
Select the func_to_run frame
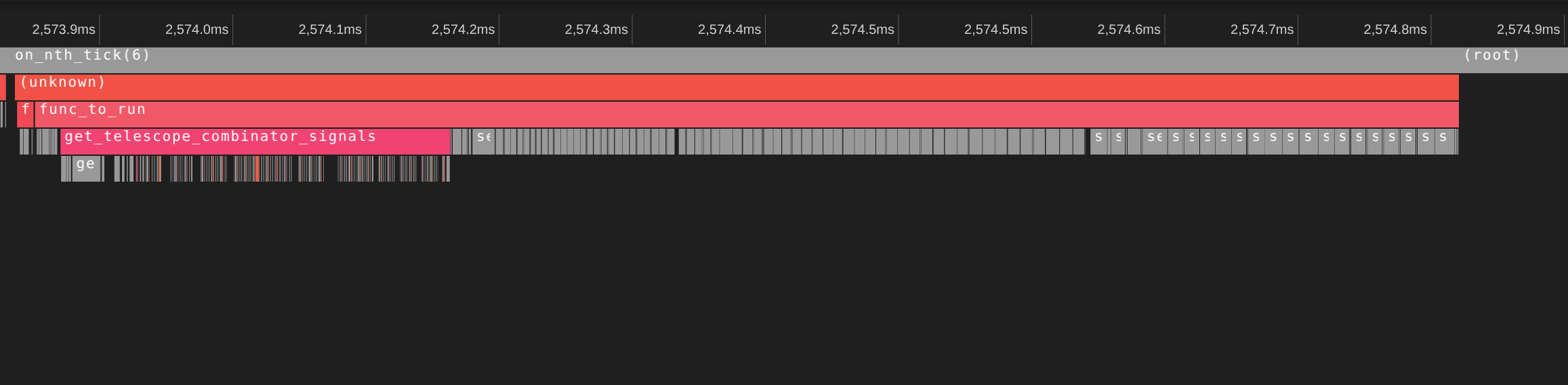(x=747, y=115)
